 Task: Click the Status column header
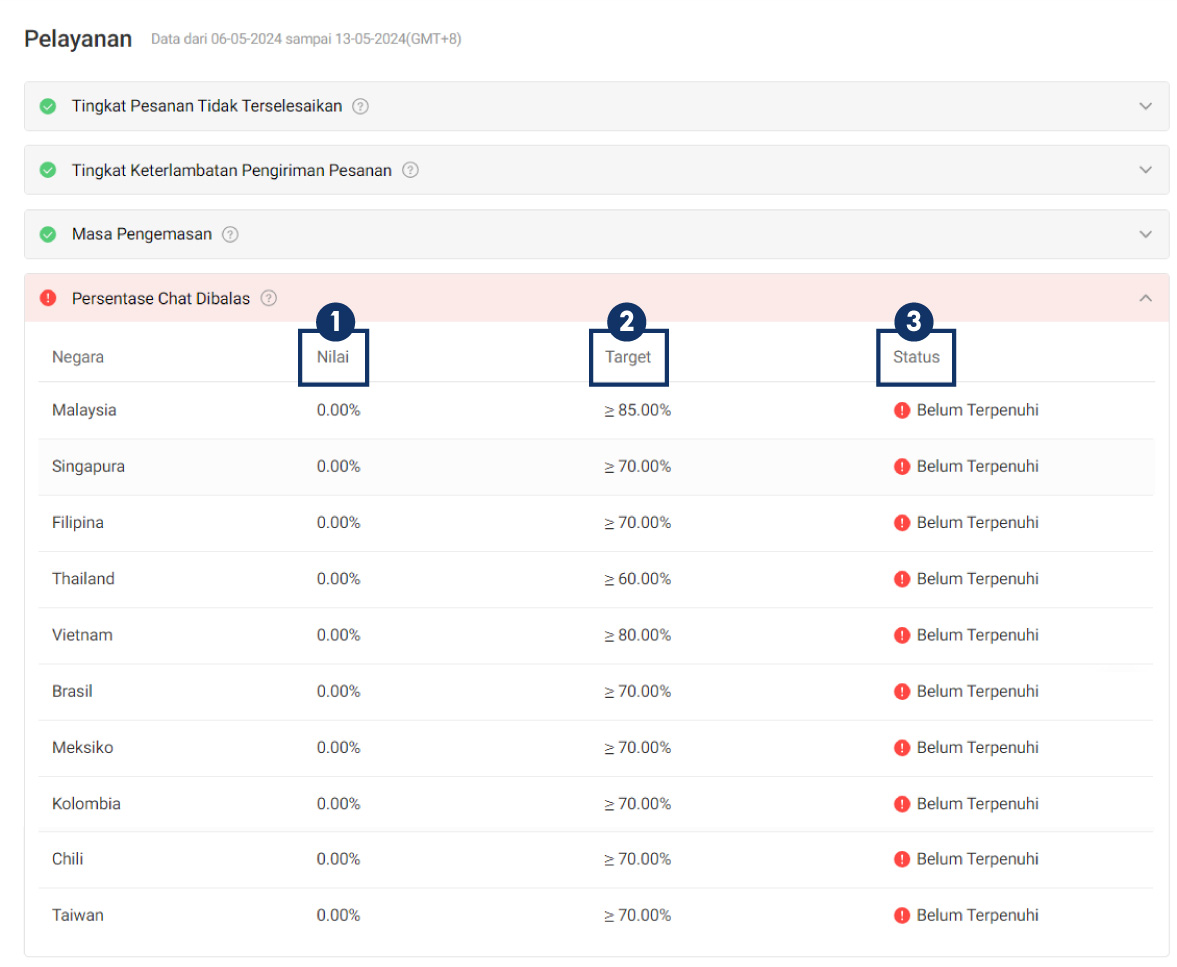click(x=916, y=357)
